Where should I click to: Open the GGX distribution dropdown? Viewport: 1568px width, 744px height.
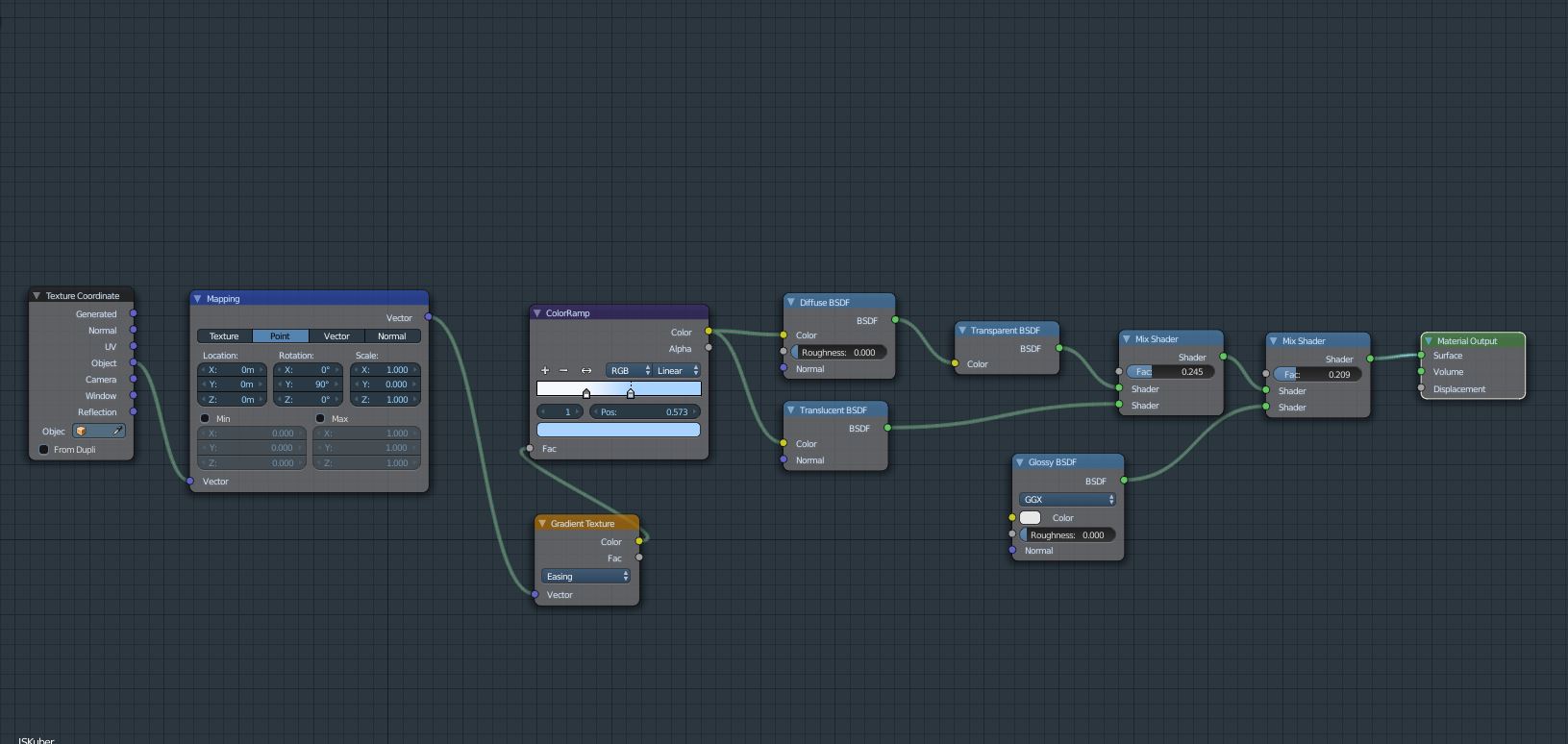click(1067, 500)
